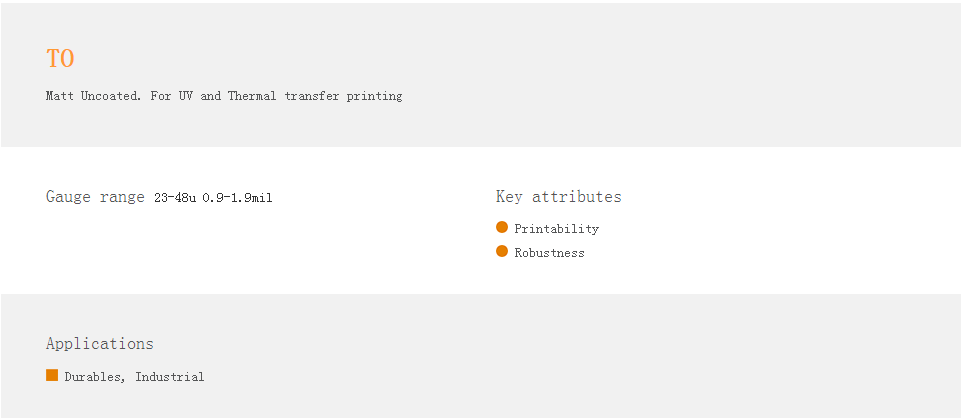This screenshot has width=963, height=419.
Task: Click the 23-48u gauge value
Action: tap(175, 198)
